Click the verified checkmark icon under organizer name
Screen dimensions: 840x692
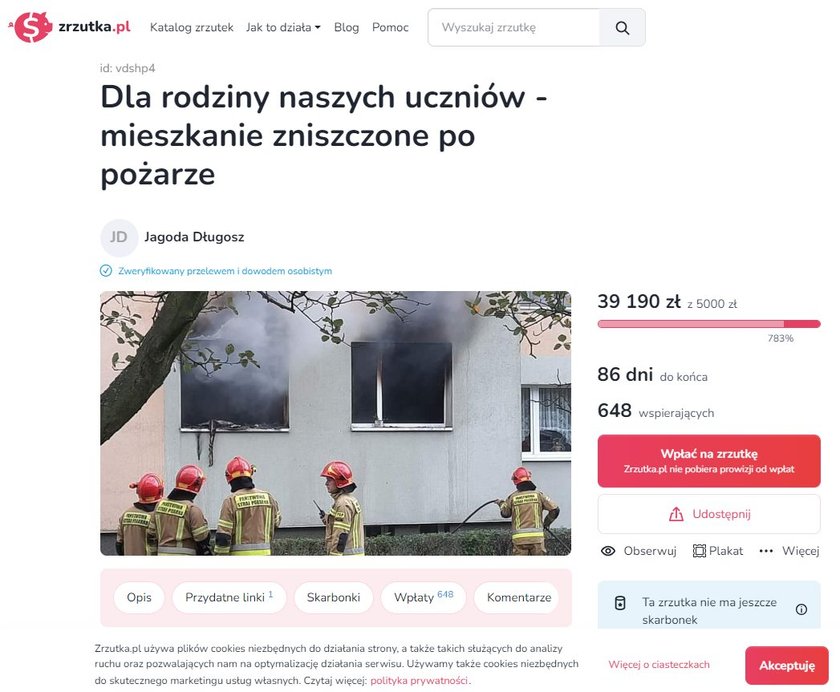tap(106, 270)
